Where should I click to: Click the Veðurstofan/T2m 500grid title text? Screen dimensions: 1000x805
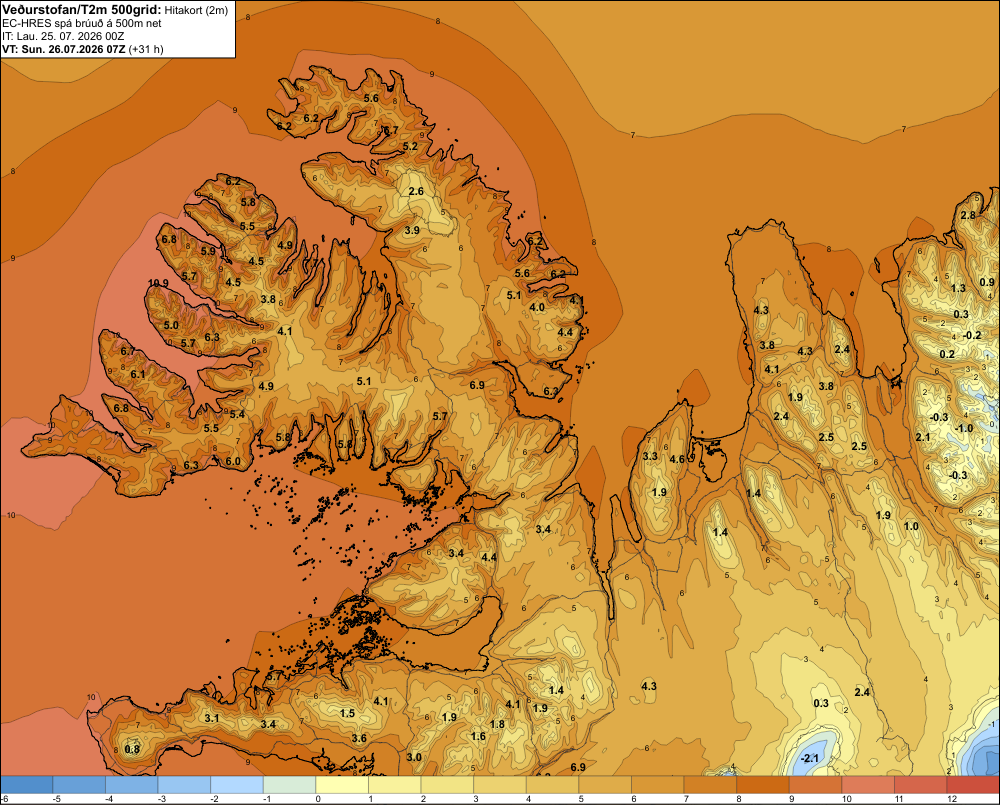(82, 10)
